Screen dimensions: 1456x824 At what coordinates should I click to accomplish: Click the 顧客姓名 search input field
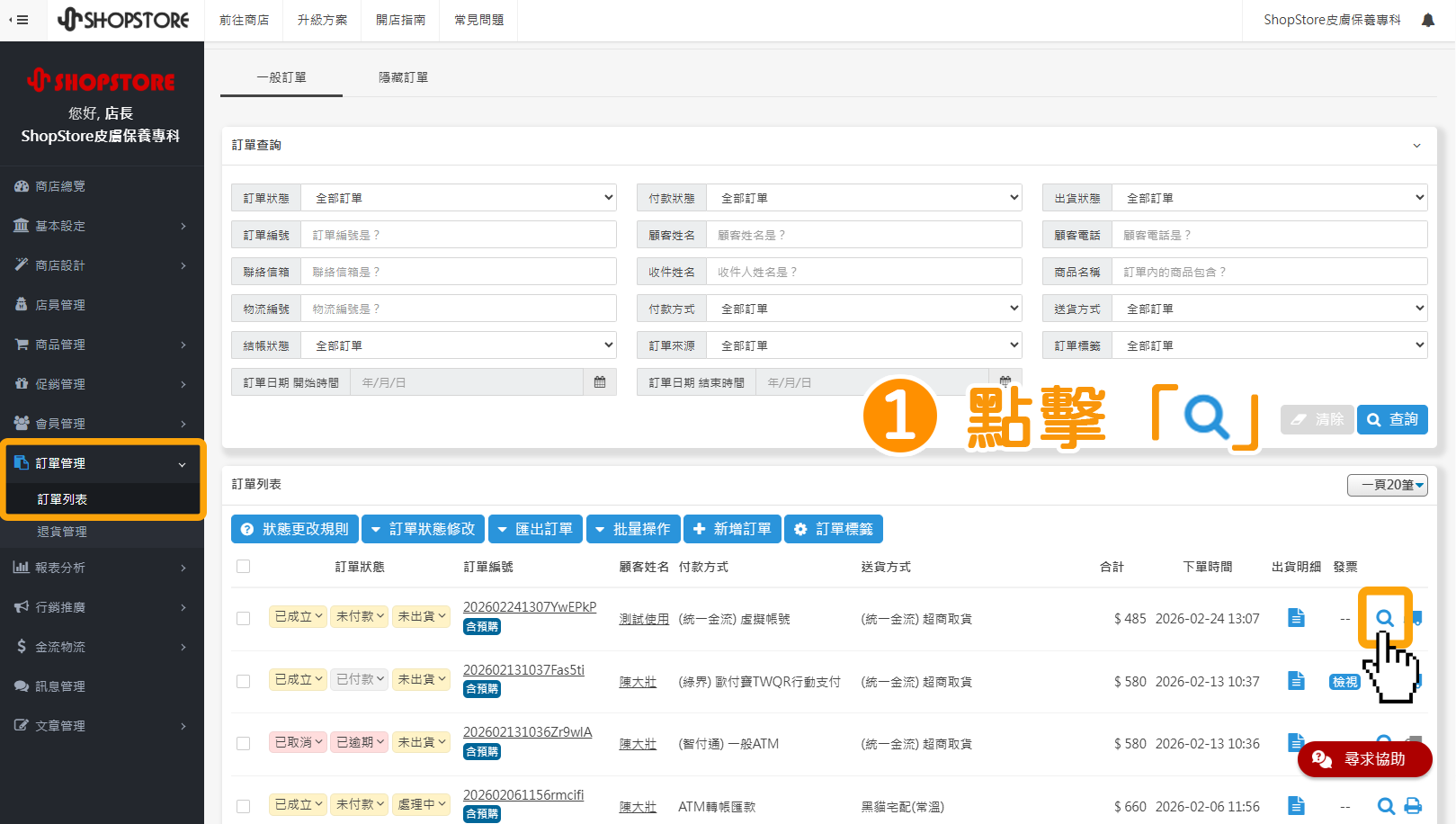click(863, 234)
